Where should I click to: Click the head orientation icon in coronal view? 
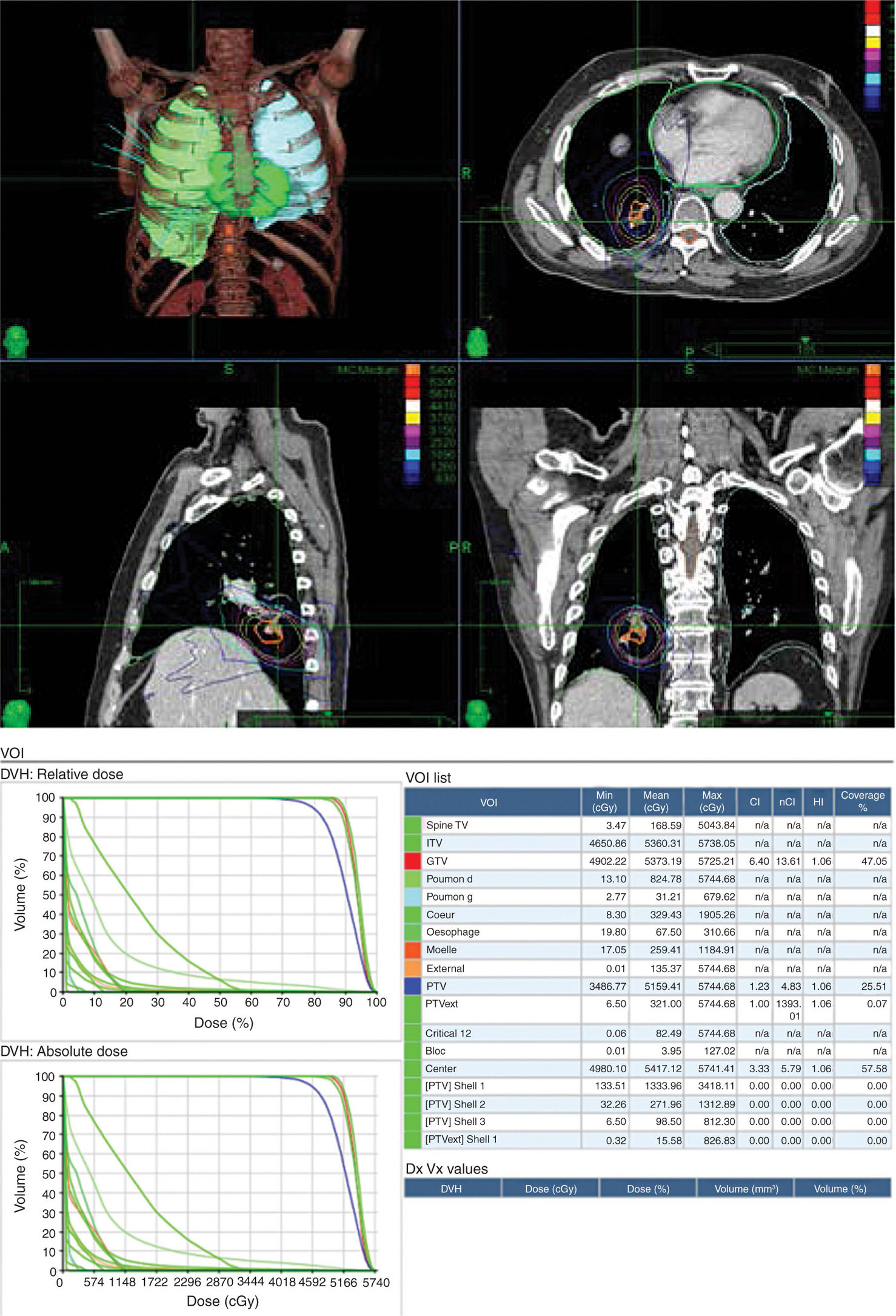click(x=478, y=713)
